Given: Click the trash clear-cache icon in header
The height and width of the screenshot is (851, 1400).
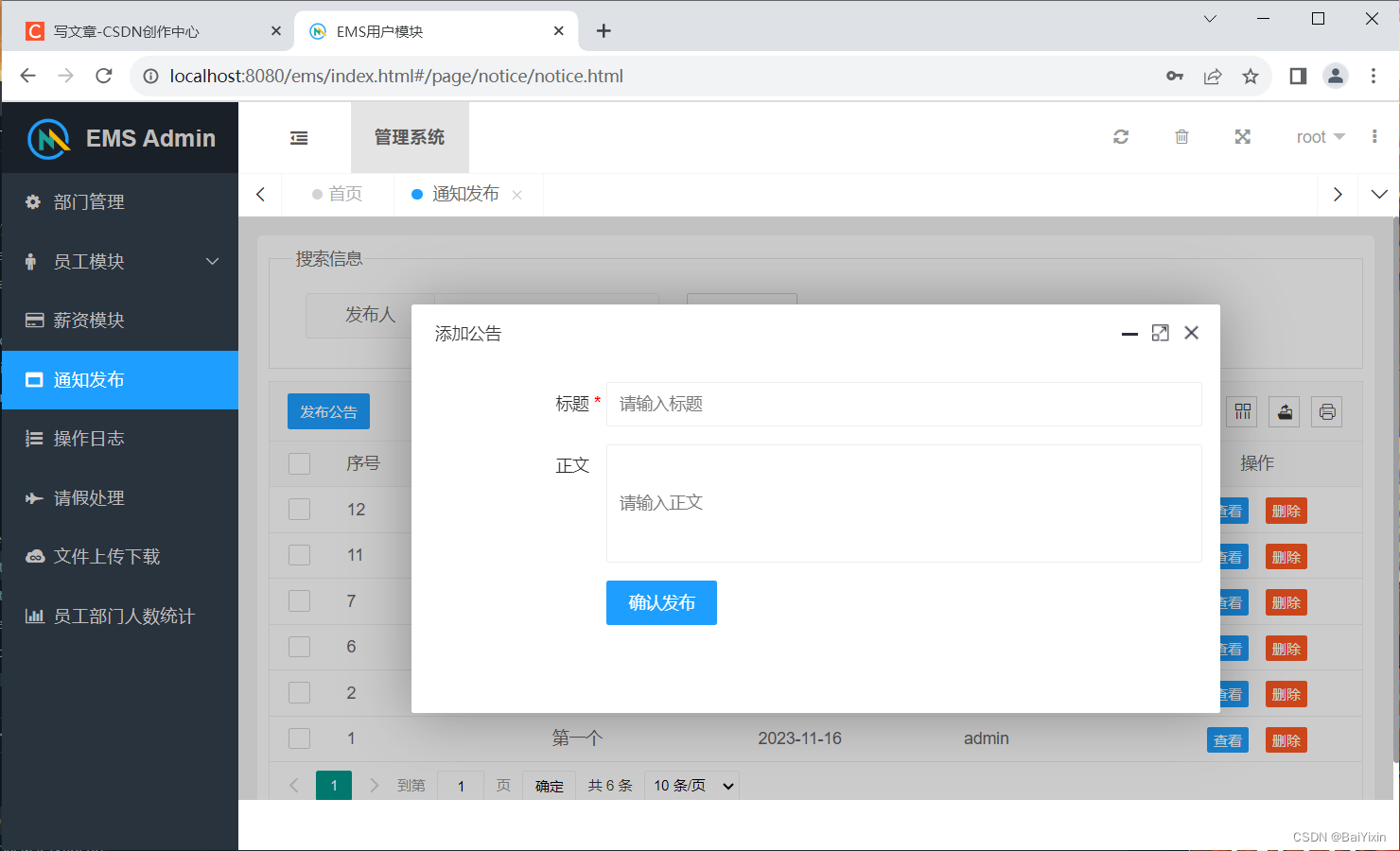Looking at the screenshot, I should pos(1181,137).
